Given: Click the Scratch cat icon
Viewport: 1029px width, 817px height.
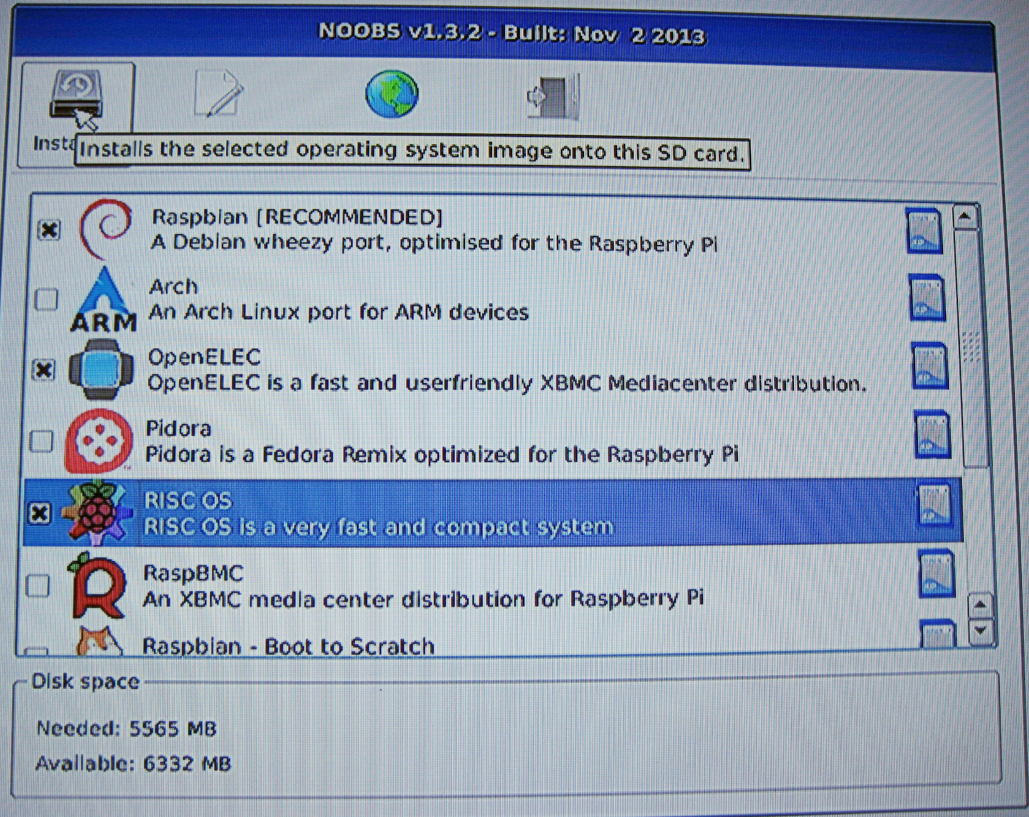Looking at the screenshot, I should pyautogui.click(x=99, y=640).
